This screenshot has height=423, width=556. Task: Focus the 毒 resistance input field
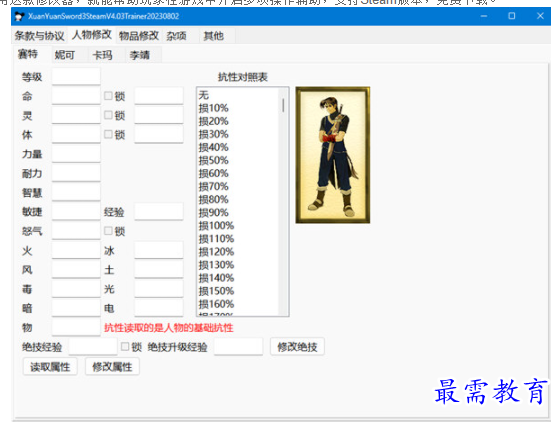pyautogui.click(x=76, y=289)
